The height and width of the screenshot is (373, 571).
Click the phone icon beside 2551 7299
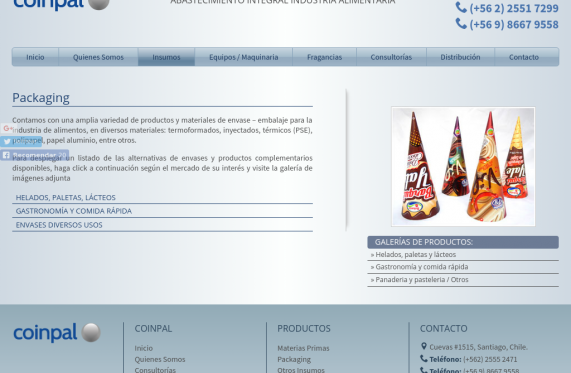(461, 7)
